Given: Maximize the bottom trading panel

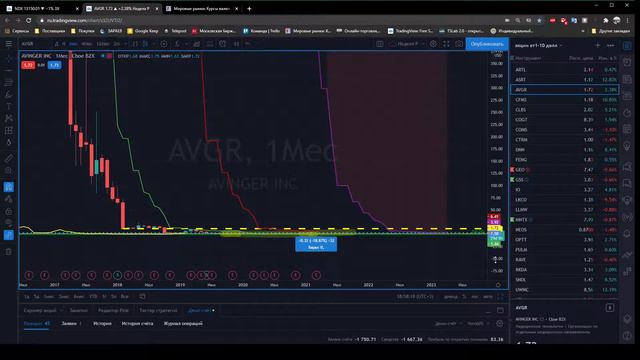Looking at the screenshot, I should pos(500,310).
